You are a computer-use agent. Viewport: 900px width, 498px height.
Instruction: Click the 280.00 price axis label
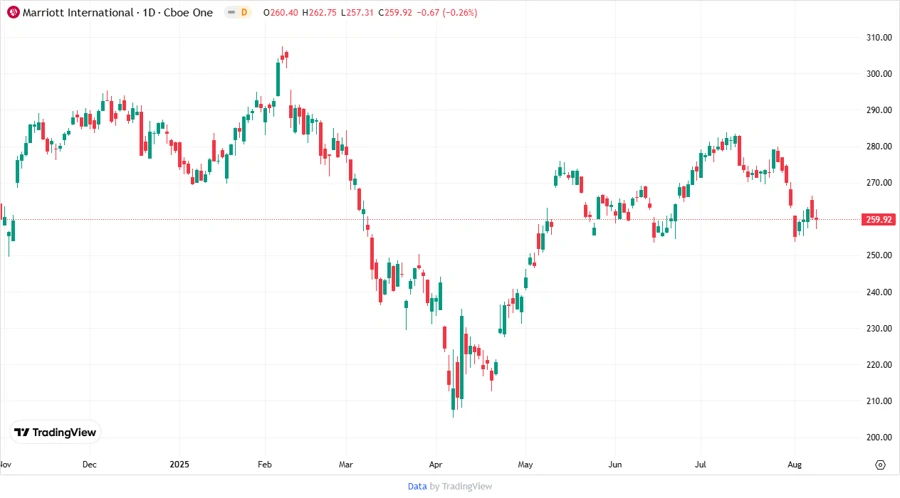coord(879,146)
